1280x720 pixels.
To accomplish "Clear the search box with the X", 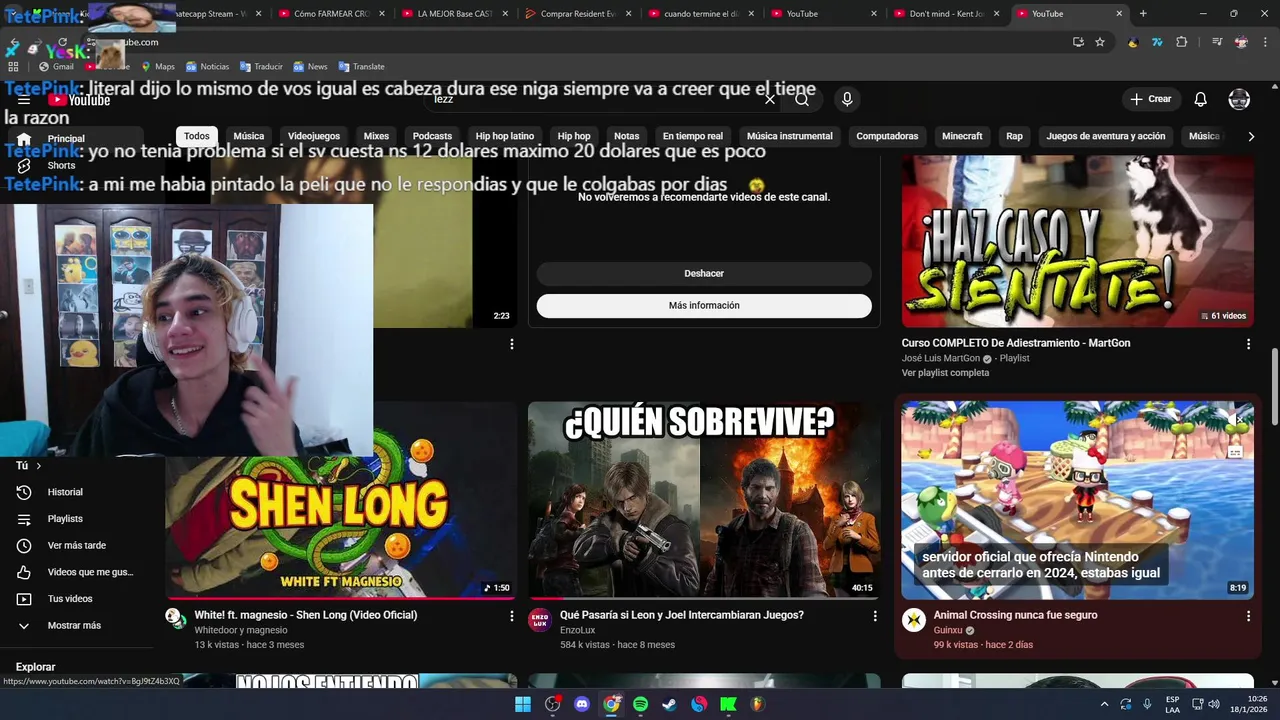I will point(770,99).
